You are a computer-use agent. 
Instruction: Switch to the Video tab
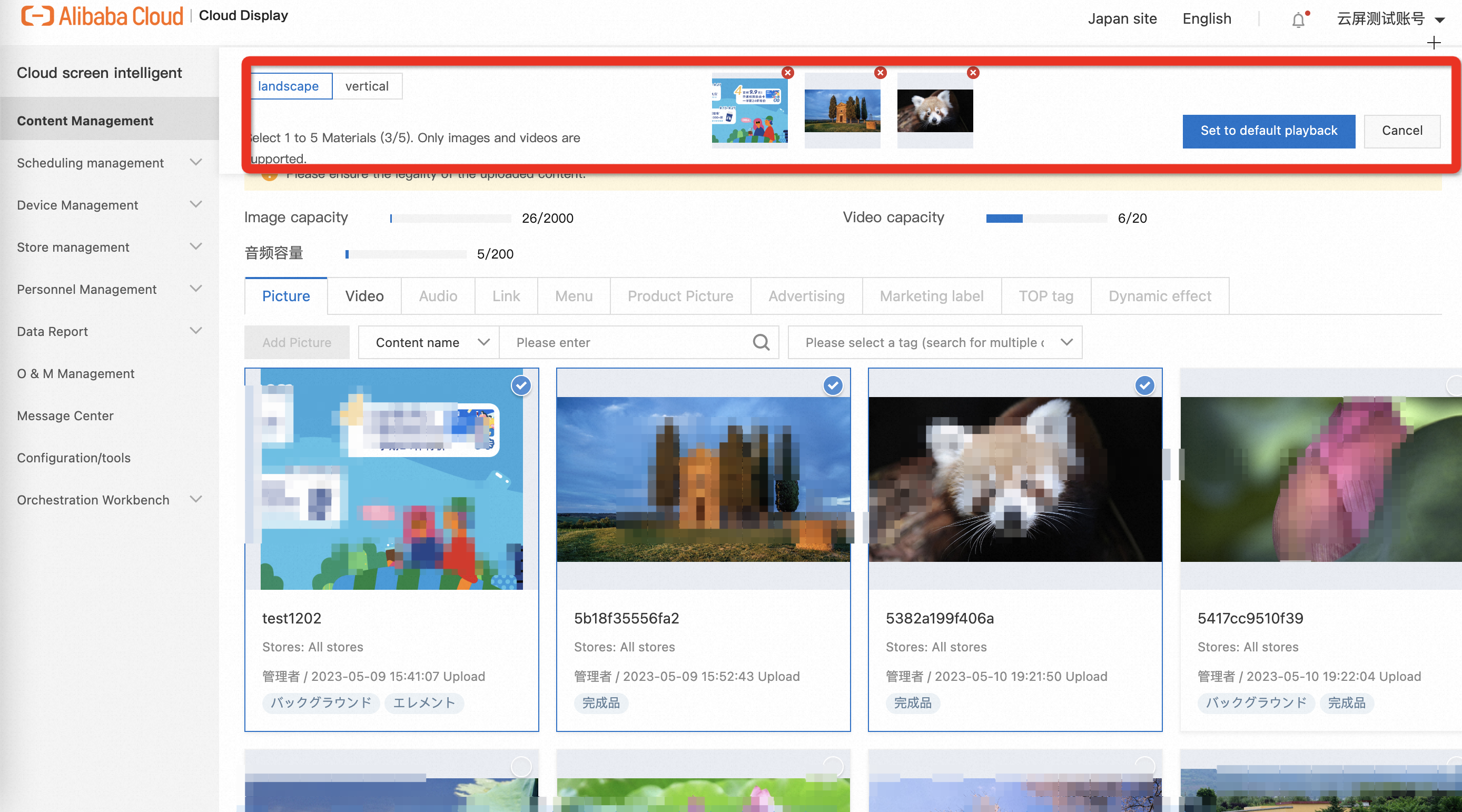(x=364, y=295)
